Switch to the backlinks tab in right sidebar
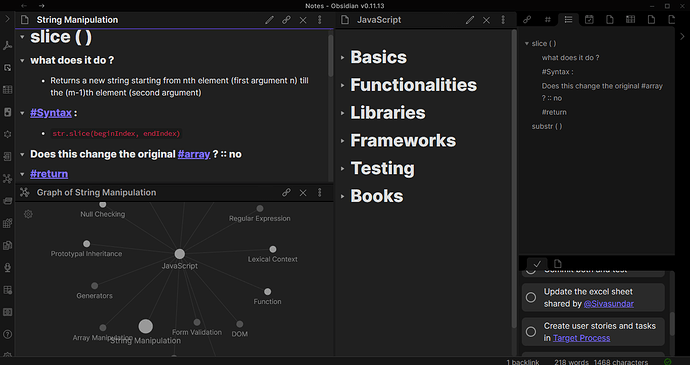 pos(527,19)
